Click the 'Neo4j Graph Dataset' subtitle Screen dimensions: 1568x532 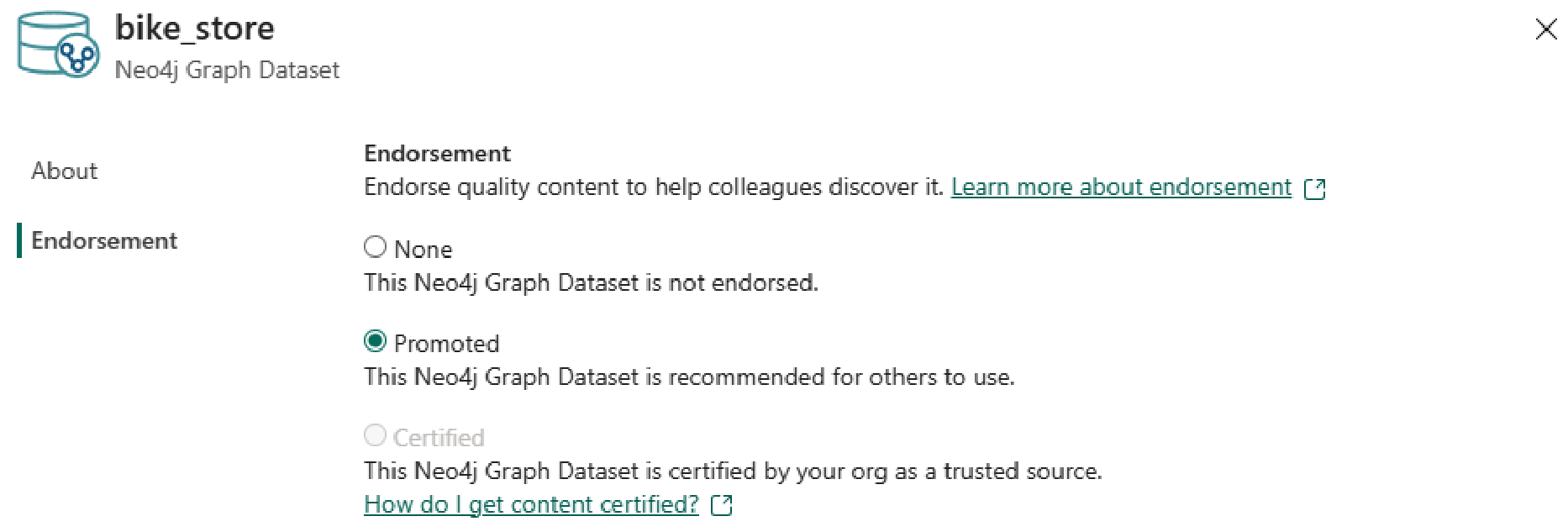[x=227, y=70]
